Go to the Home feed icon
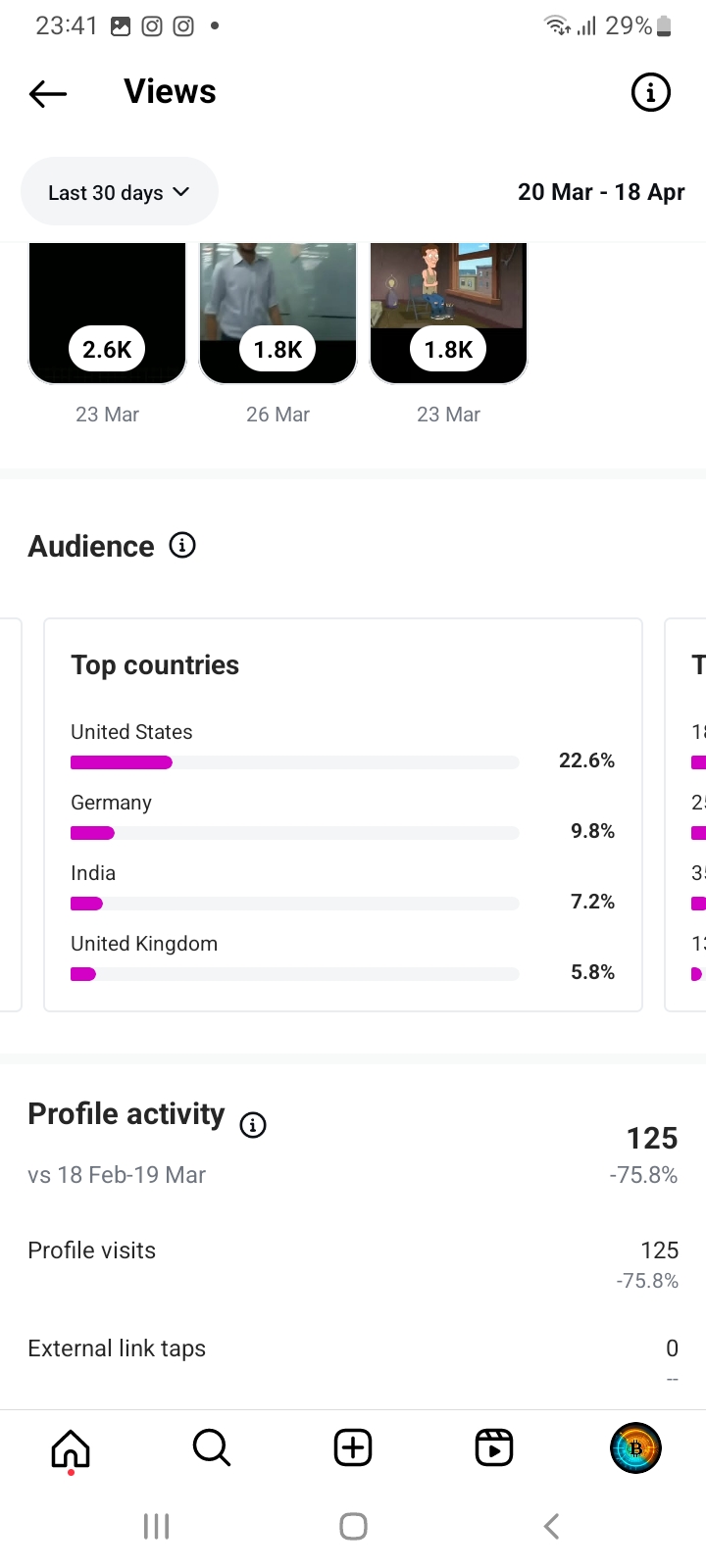 point(71,1447)
